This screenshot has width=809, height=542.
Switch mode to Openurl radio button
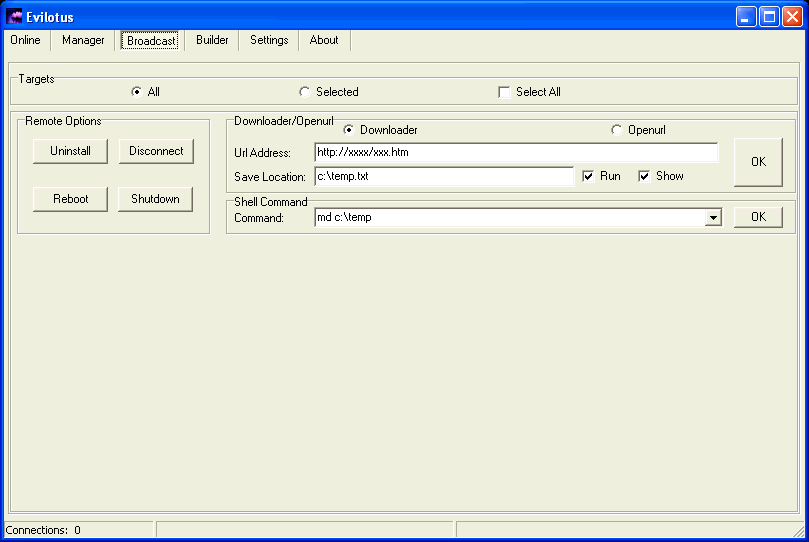pos(617,130)
